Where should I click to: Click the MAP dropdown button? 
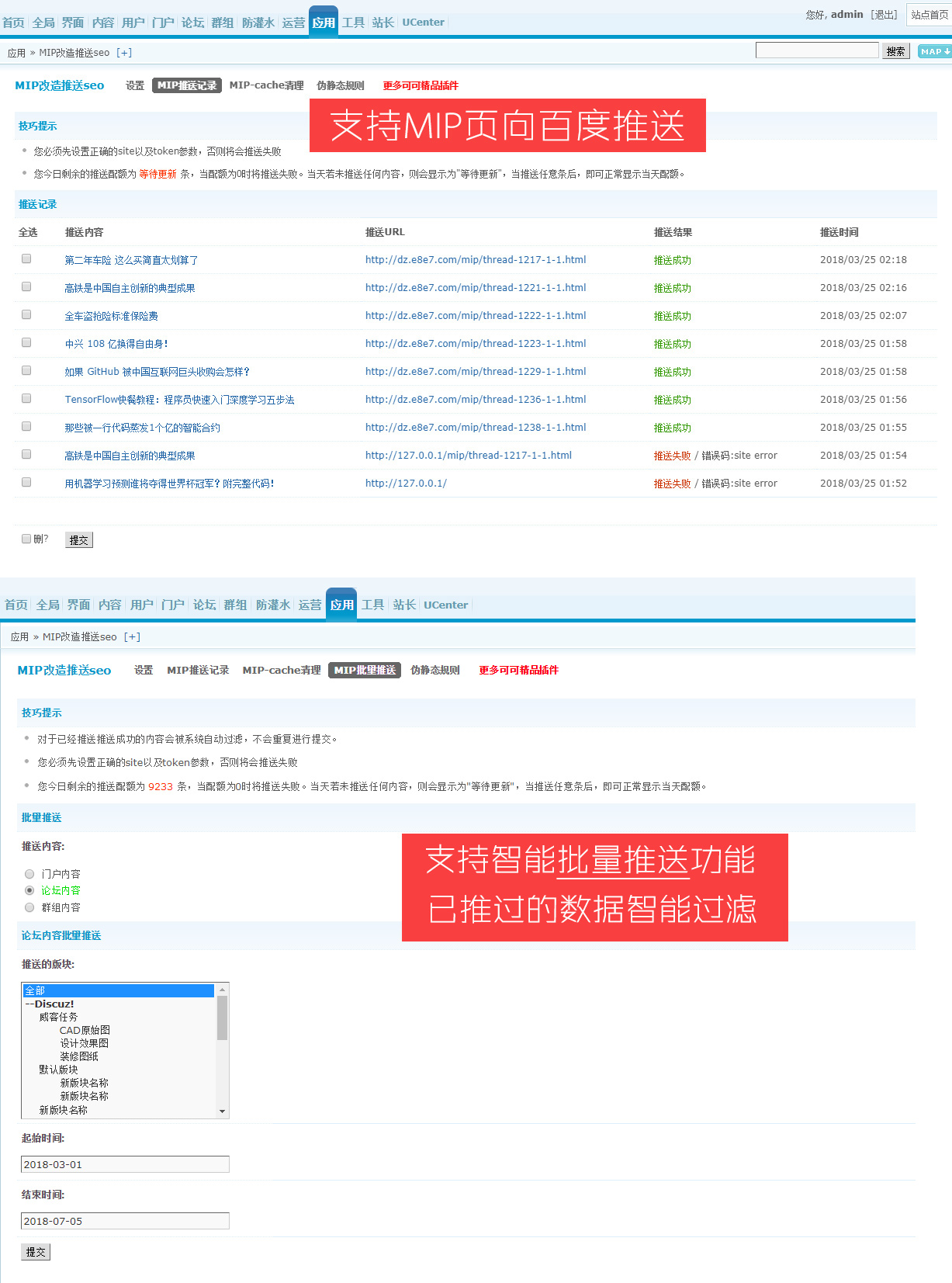pyautogui.click(x=934, y=51)
